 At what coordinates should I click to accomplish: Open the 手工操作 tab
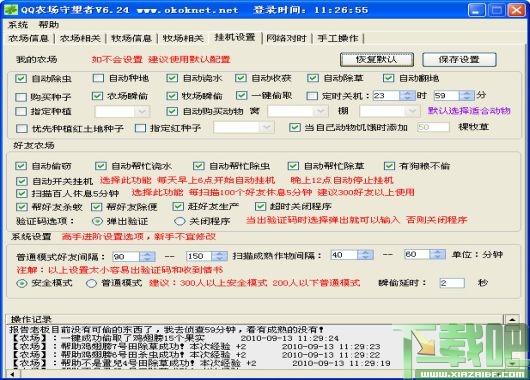pyautogui.click(x=338, y=39)
